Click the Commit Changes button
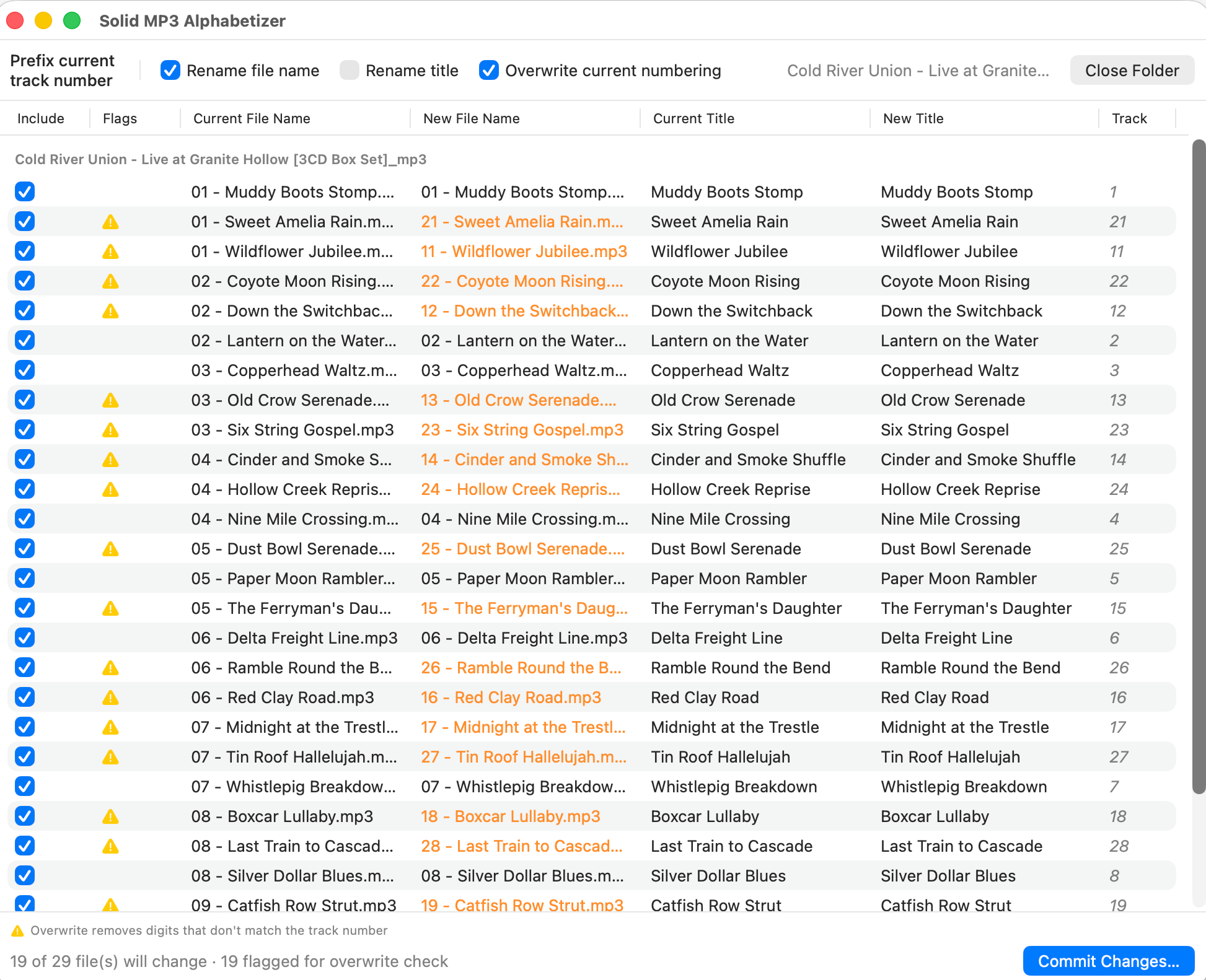The width and height of the screenshot is (1206, 980). 1109,961
